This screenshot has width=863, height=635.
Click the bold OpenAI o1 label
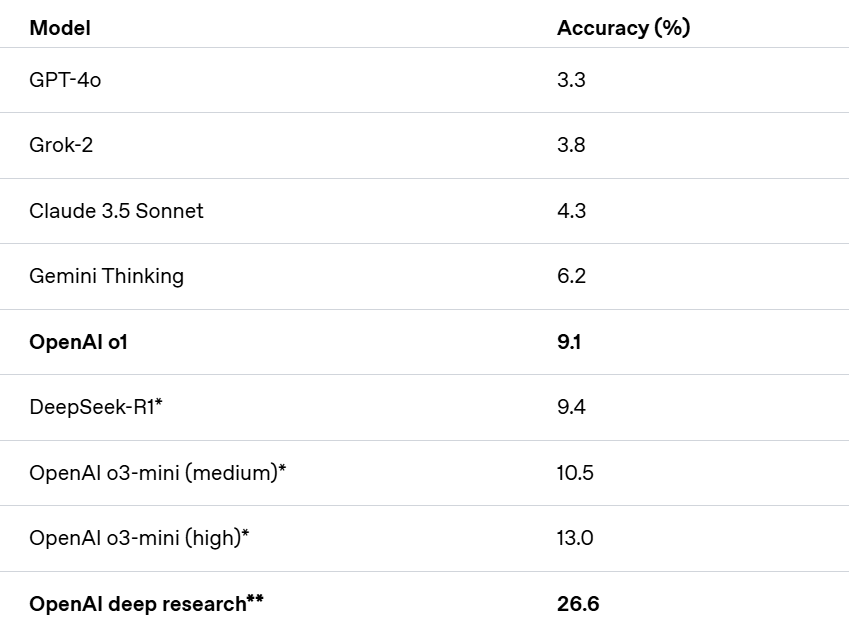[x=78, y=342]
